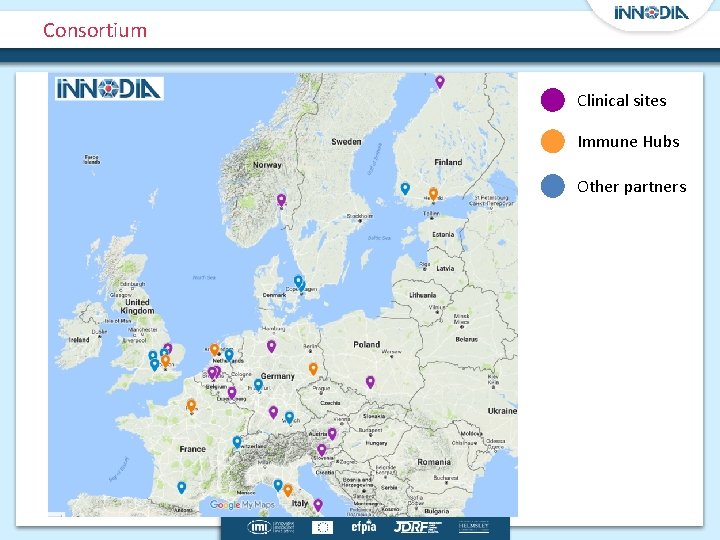Click the 'Norway' map label
This screenshot has height=540, width=720.
pyautogui.click(x=267, y=165)
